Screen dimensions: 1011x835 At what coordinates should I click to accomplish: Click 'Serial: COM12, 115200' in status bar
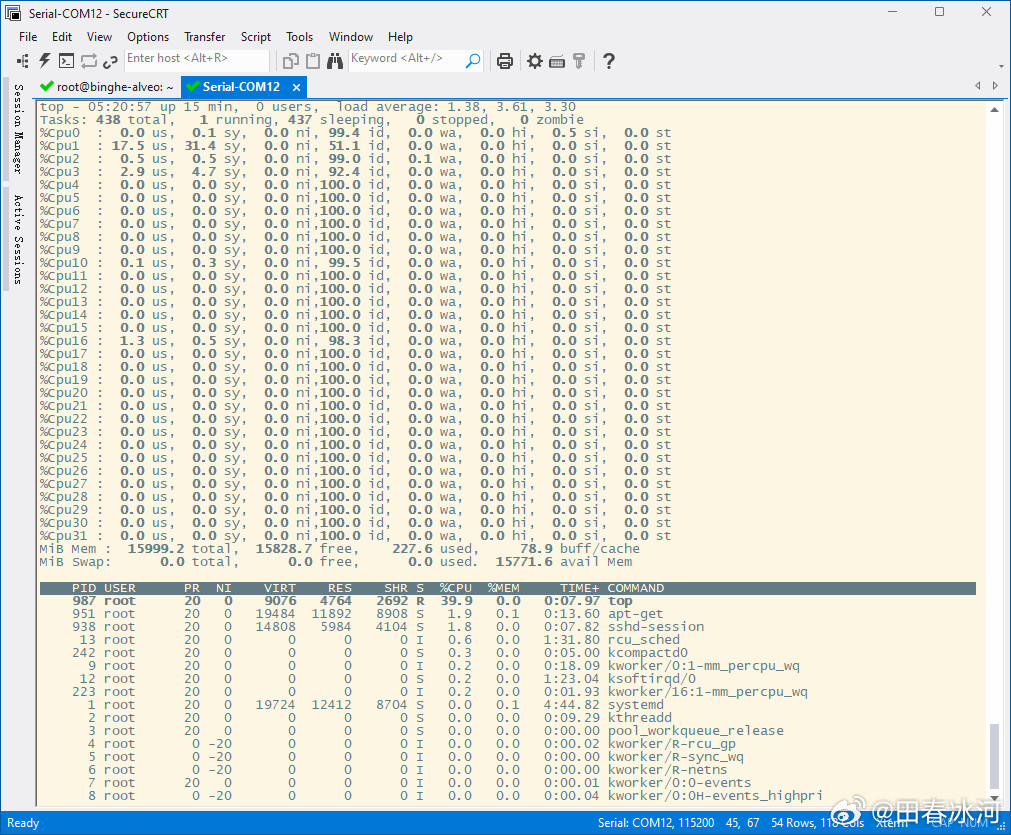pyautogui.click(x=656, y=823)
